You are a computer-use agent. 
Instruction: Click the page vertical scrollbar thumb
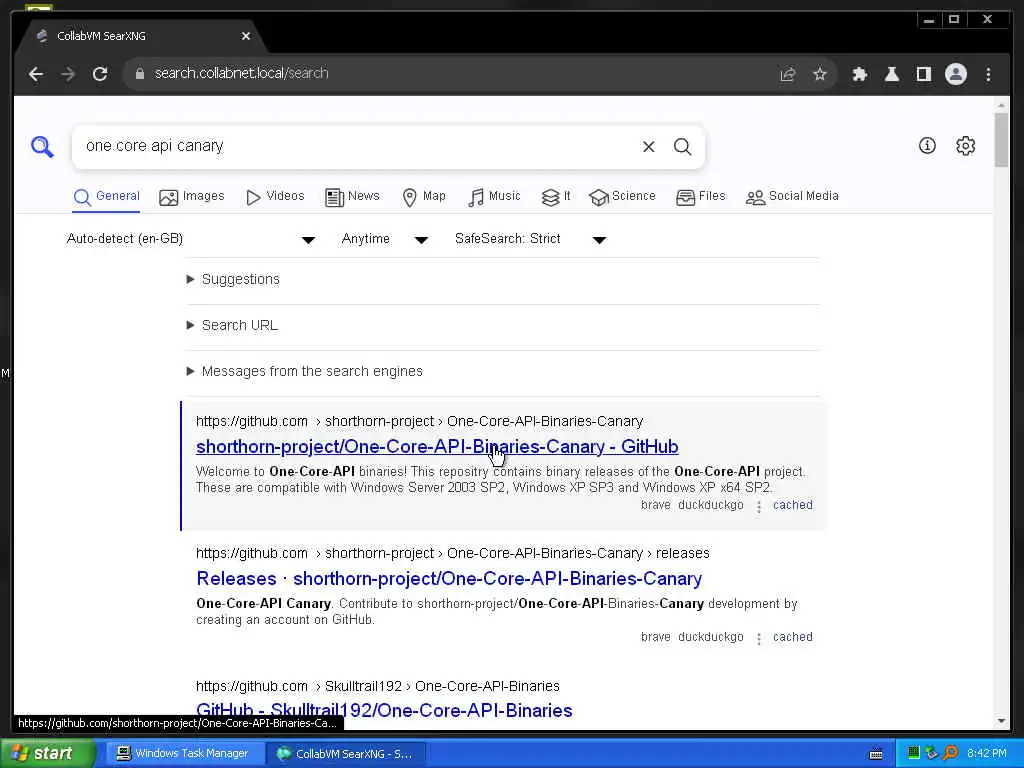[x=1001, y=140]
